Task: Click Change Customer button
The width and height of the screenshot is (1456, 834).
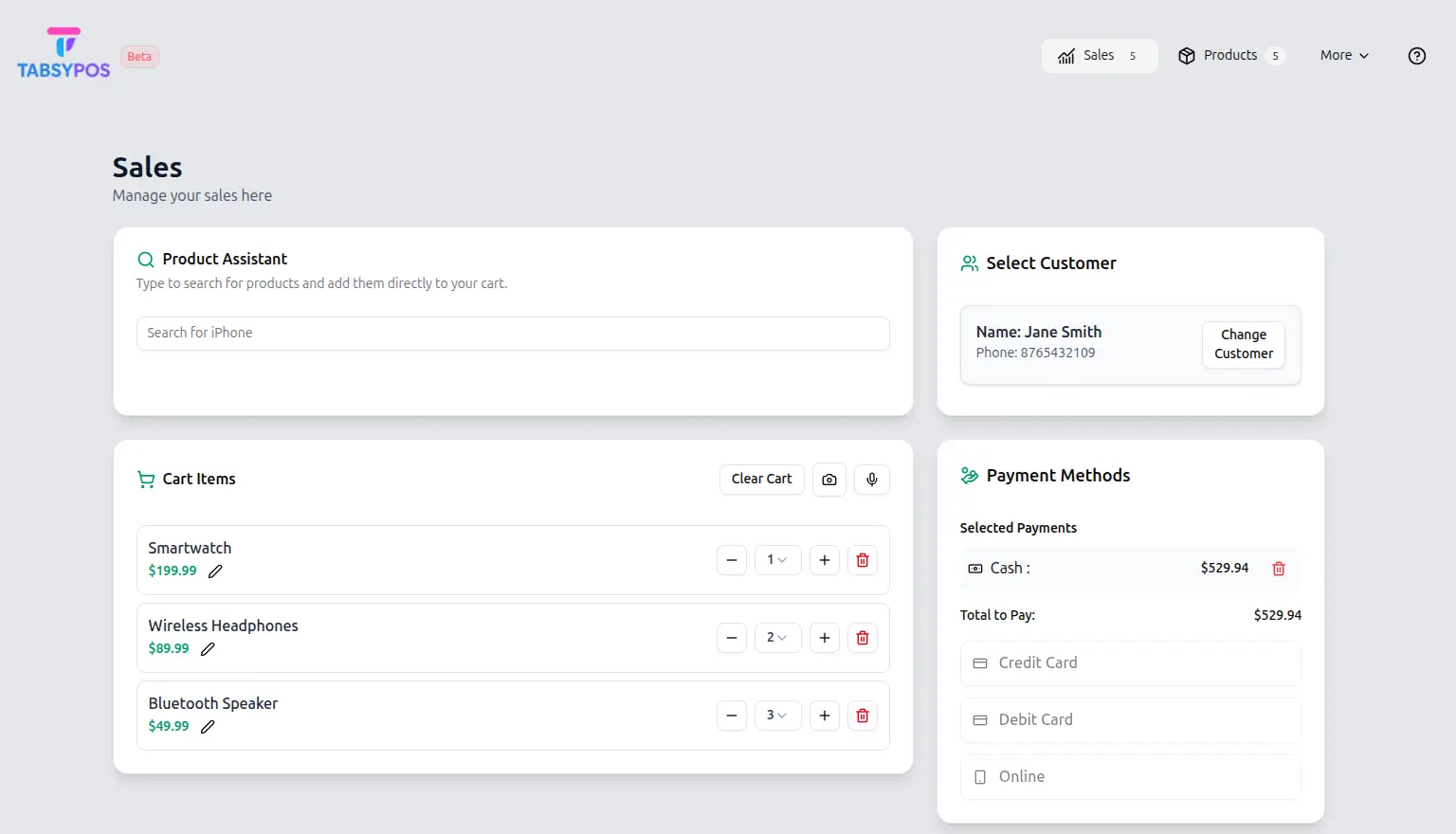Action: (1244, 344)
